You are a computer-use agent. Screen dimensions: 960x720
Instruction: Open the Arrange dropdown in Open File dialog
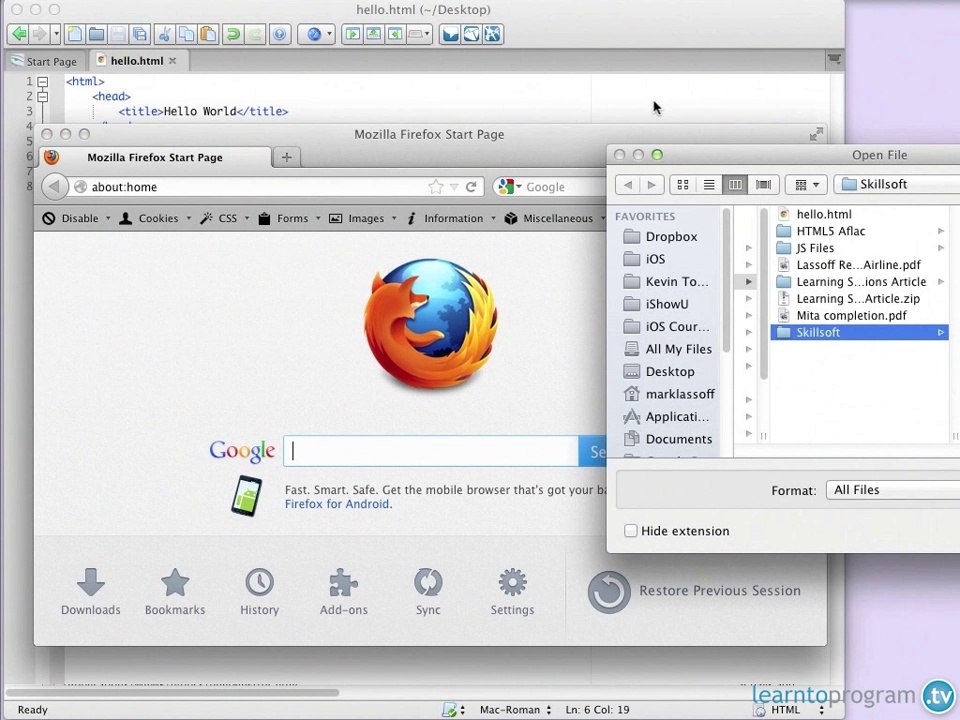pos(806,184)
